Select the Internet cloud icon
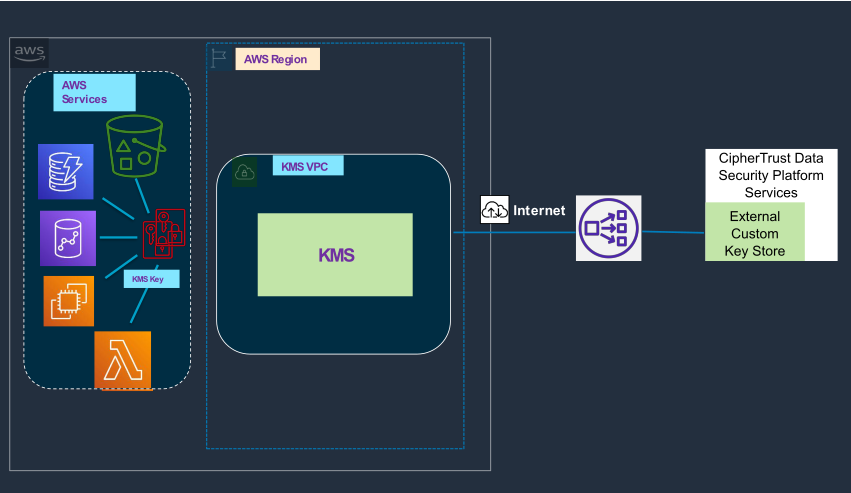 point(495,210)
